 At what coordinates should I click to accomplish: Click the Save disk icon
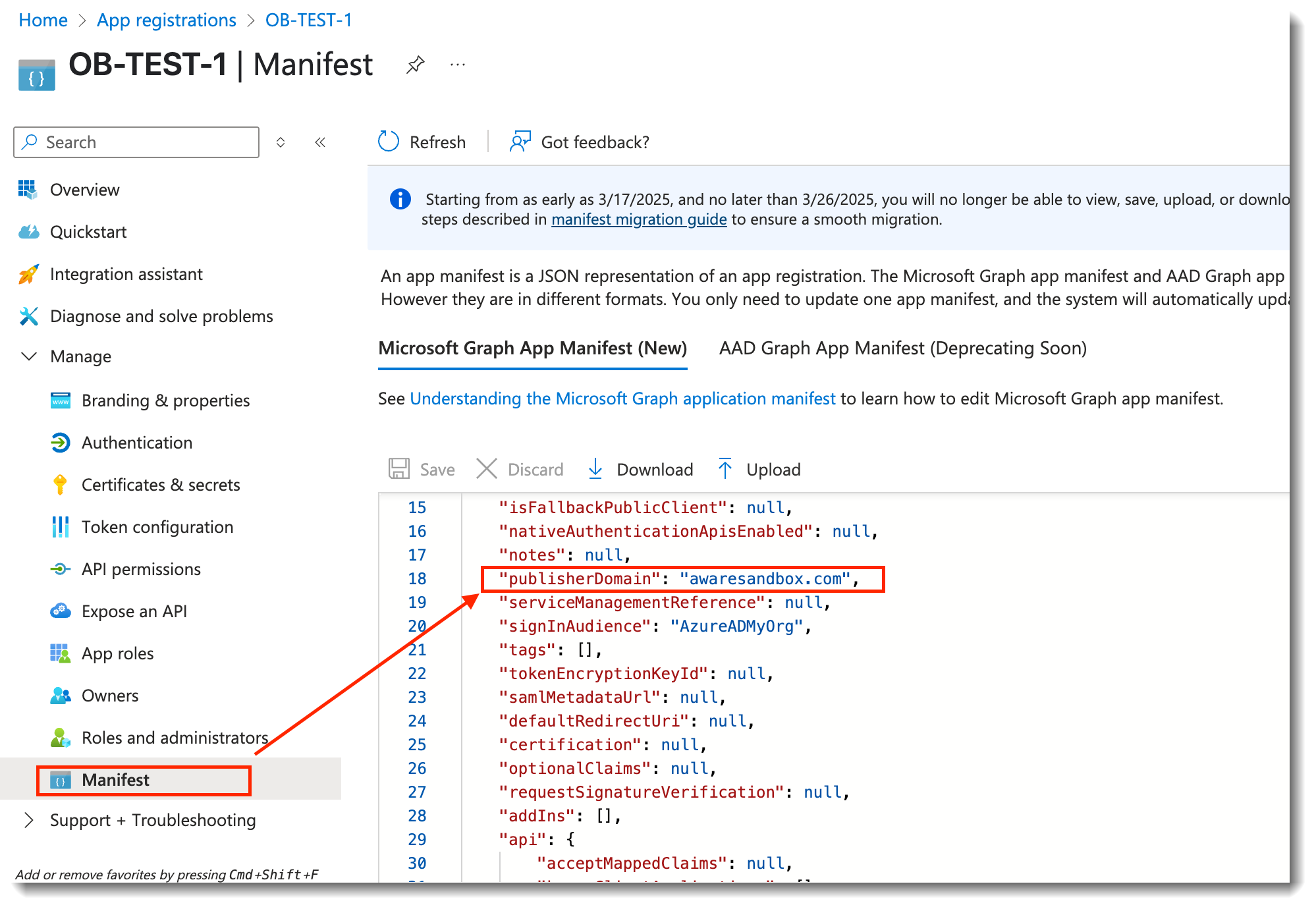click(399, 469)
